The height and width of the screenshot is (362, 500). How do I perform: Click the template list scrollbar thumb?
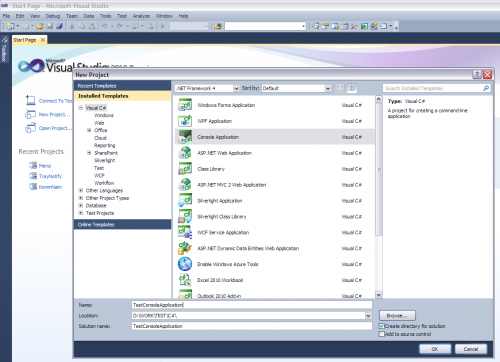point(379,170)
